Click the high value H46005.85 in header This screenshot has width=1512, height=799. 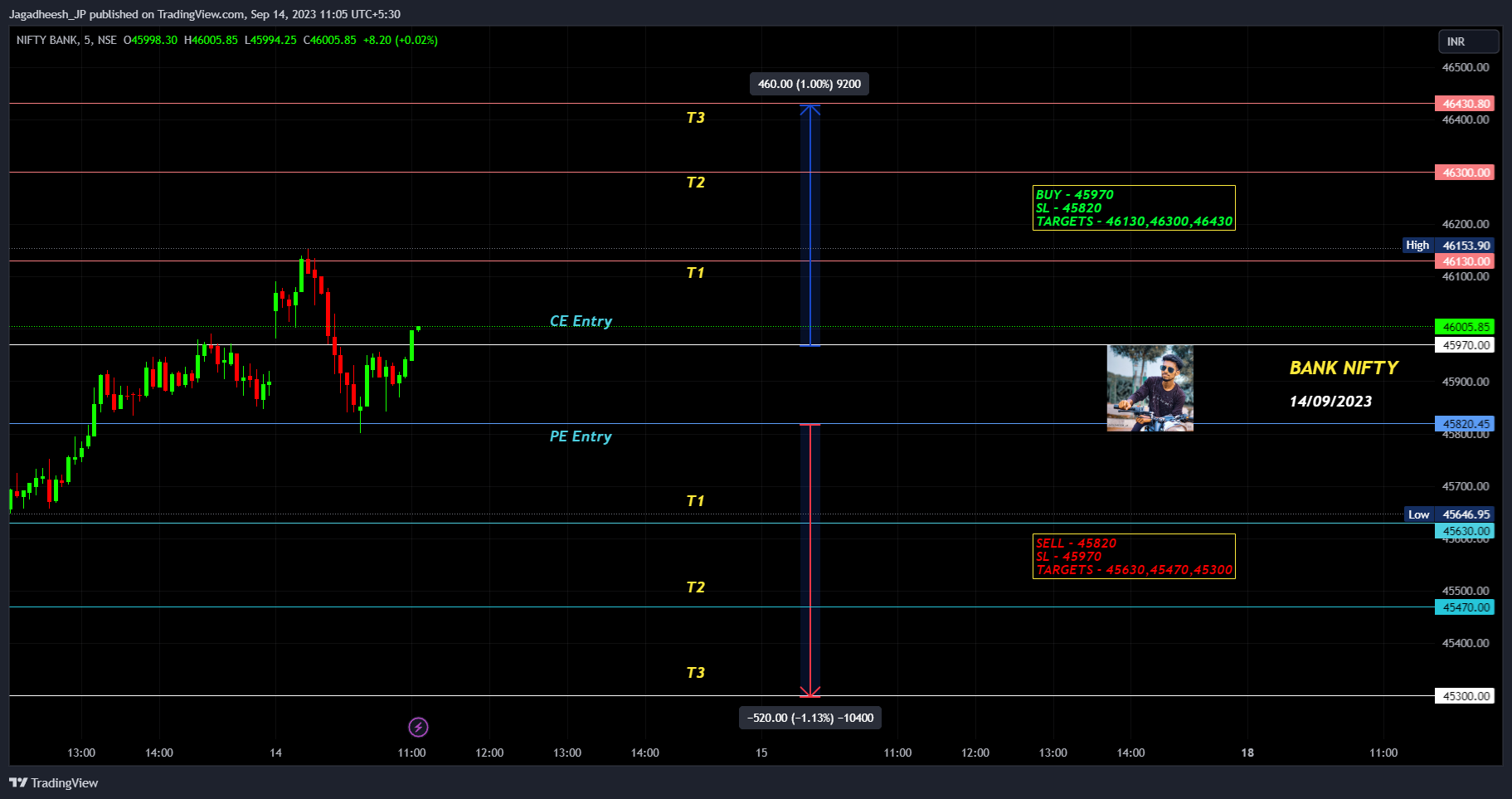211,40
